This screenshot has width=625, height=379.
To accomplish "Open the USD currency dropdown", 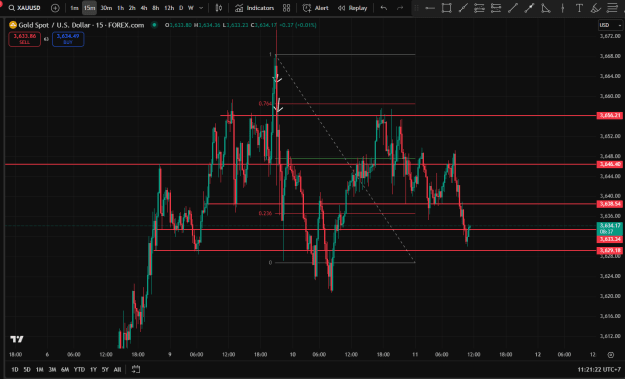I will pos(610,25).
